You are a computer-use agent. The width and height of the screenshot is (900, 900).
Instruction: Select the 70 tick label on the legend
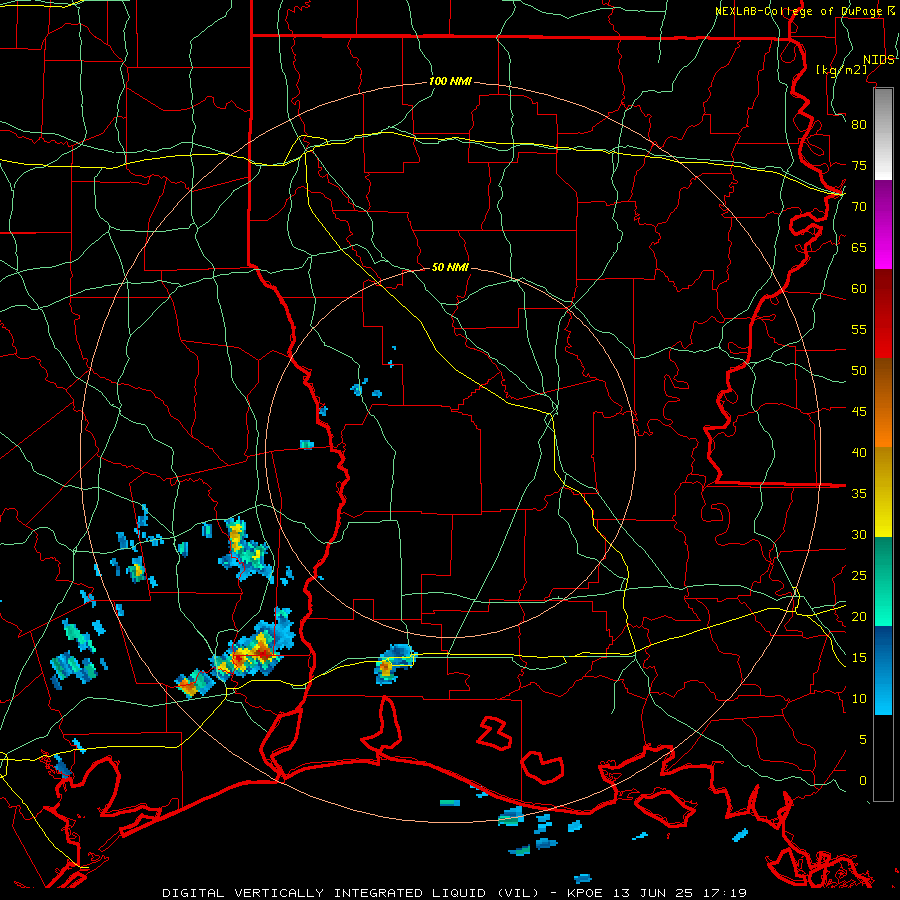tap(859, 207)
